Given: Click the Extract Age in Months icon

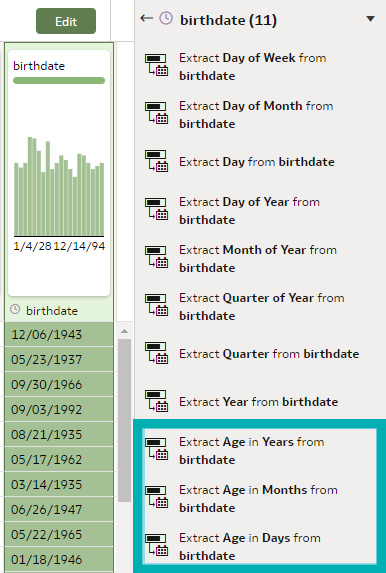Looking at the screenshot, I should 156,497.
